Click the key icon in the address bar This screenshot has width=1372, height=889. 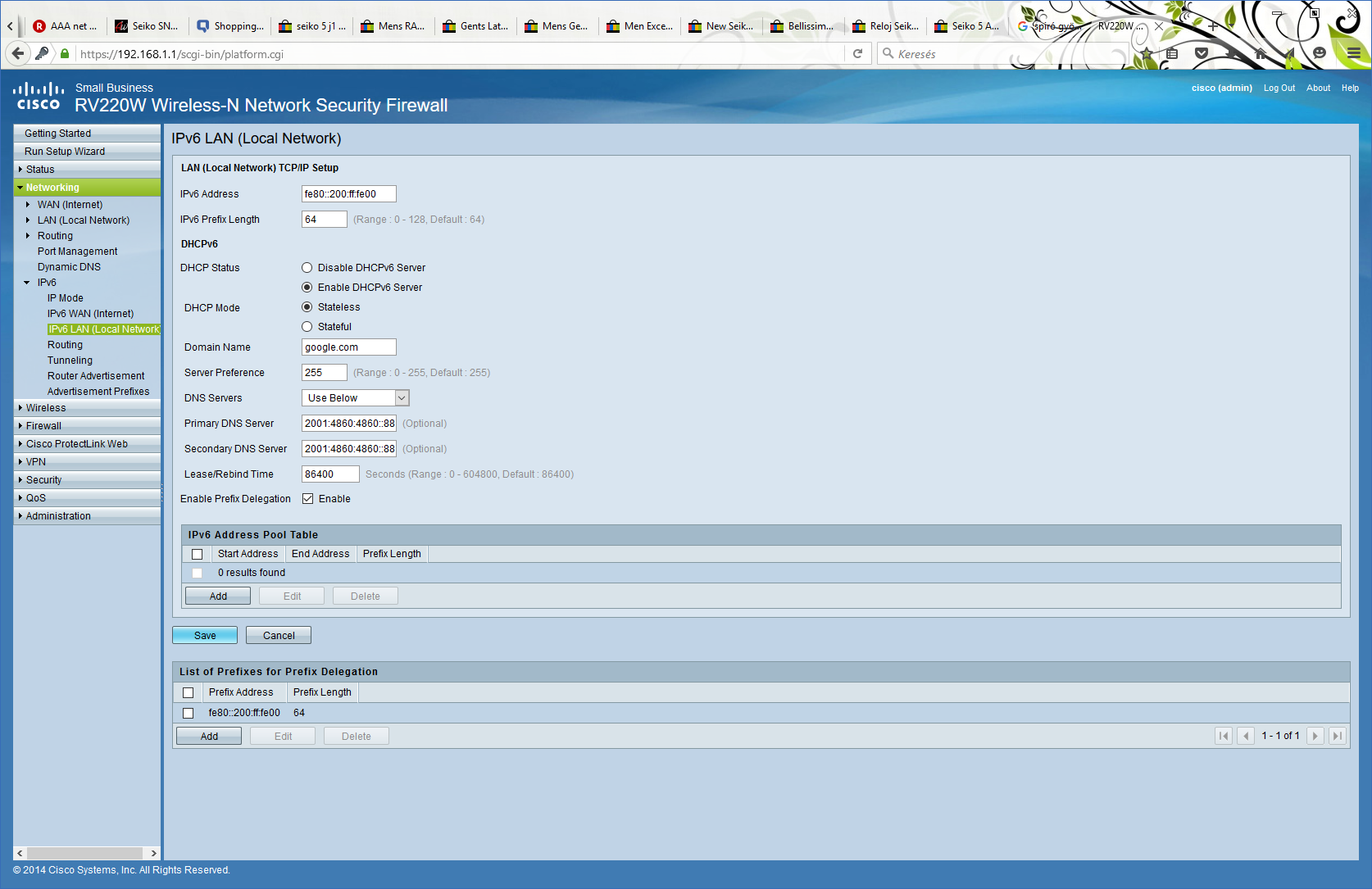click(42, 54)
